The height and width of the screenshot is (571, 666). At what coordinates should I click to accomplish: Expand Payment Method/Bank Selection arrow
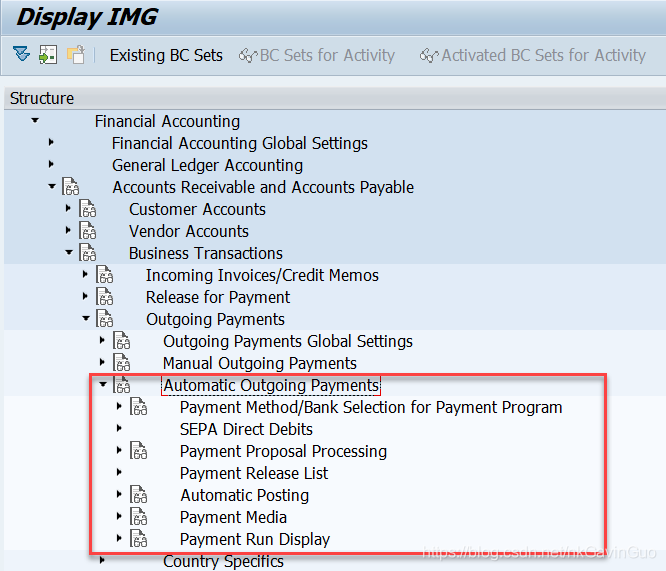click(x=119, y=407)
